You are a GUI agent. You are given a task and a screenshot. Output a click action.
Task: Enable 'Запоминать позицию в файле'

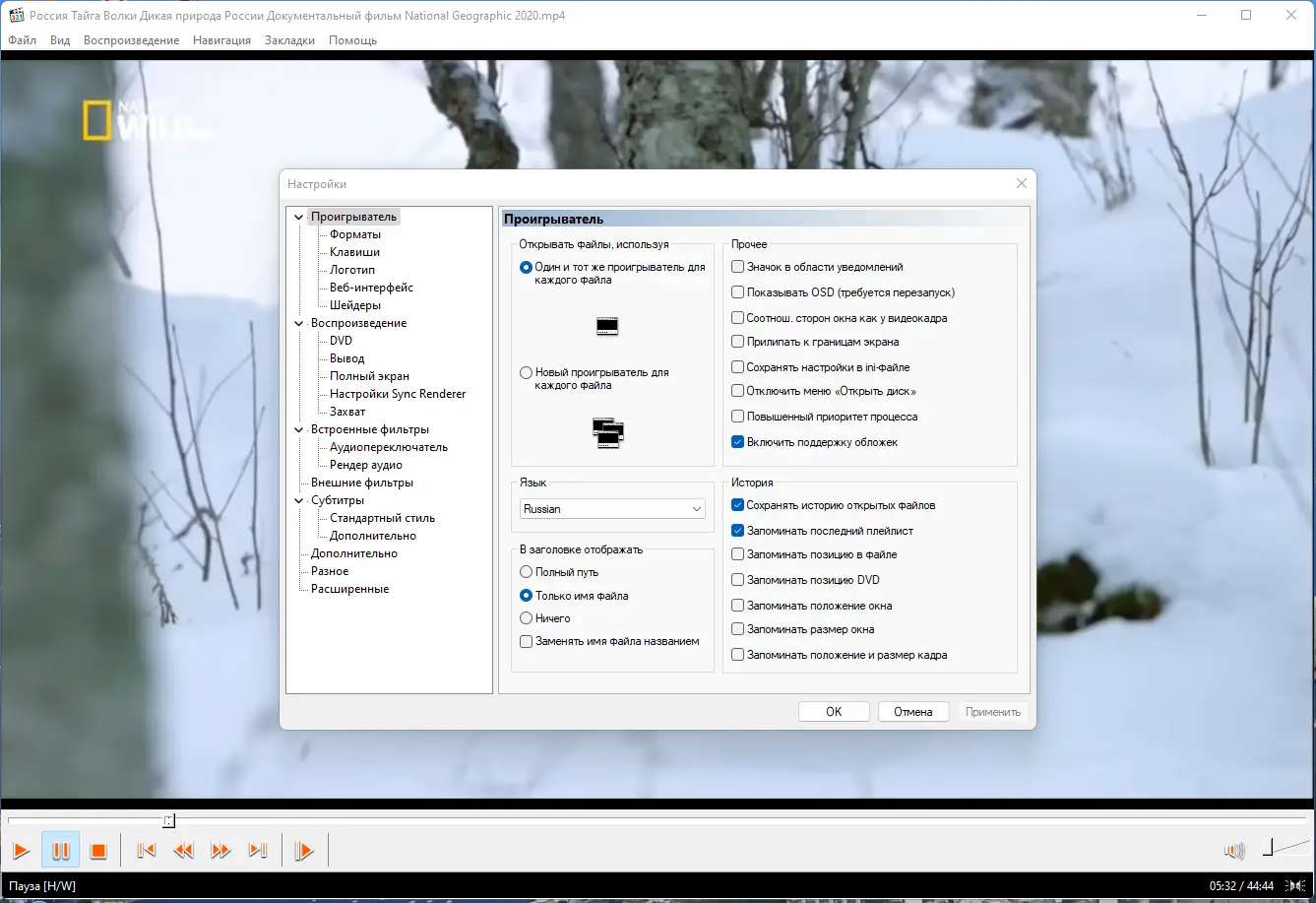coord(738,554)
